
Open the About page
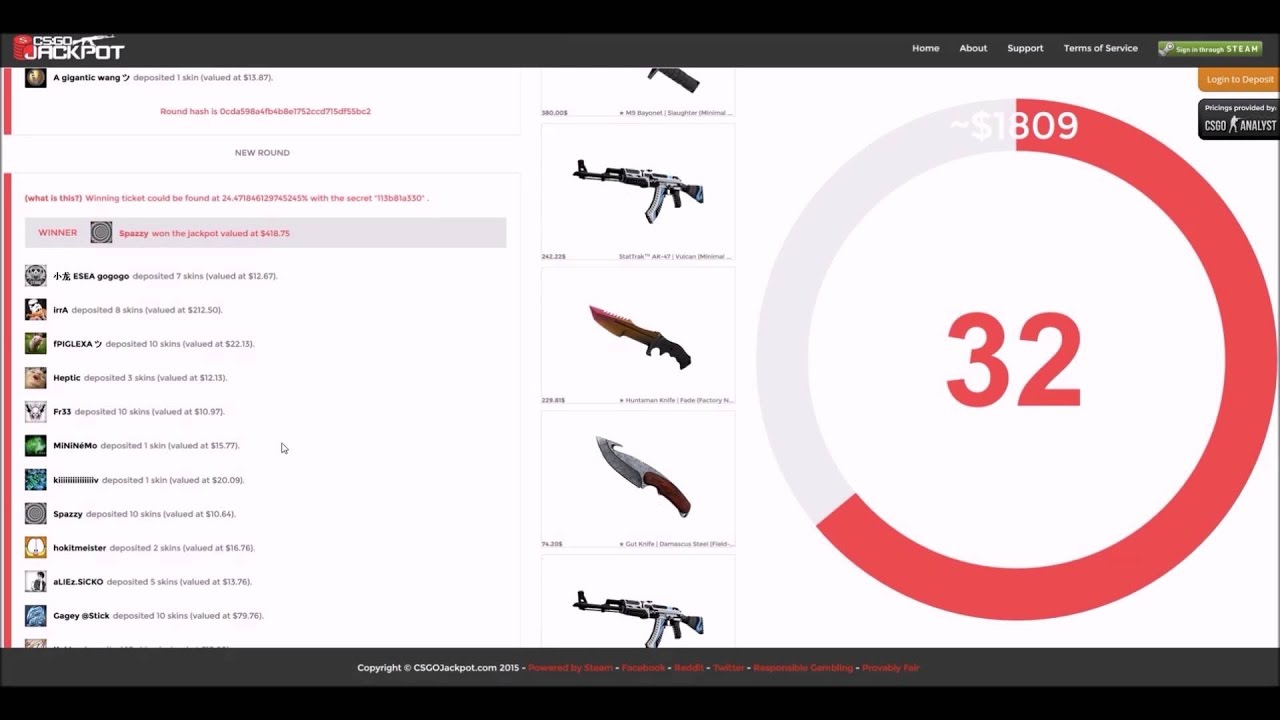pyautogui.click(x=973, y=48)
